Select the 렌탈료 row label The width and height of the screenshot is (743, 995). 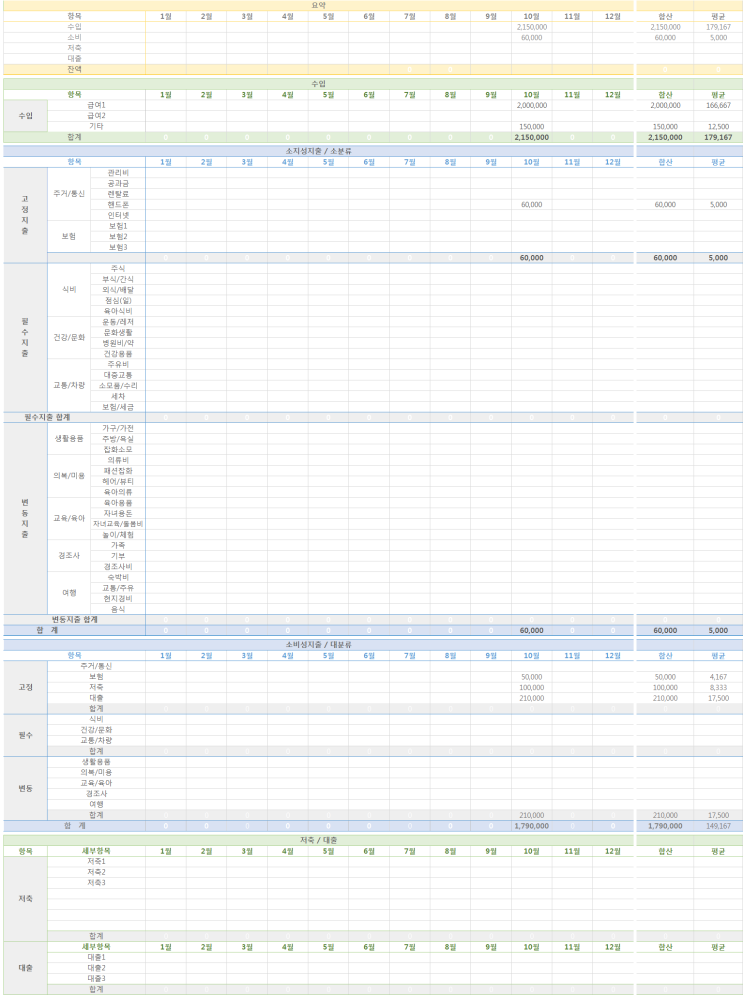[x=118, y=194]
